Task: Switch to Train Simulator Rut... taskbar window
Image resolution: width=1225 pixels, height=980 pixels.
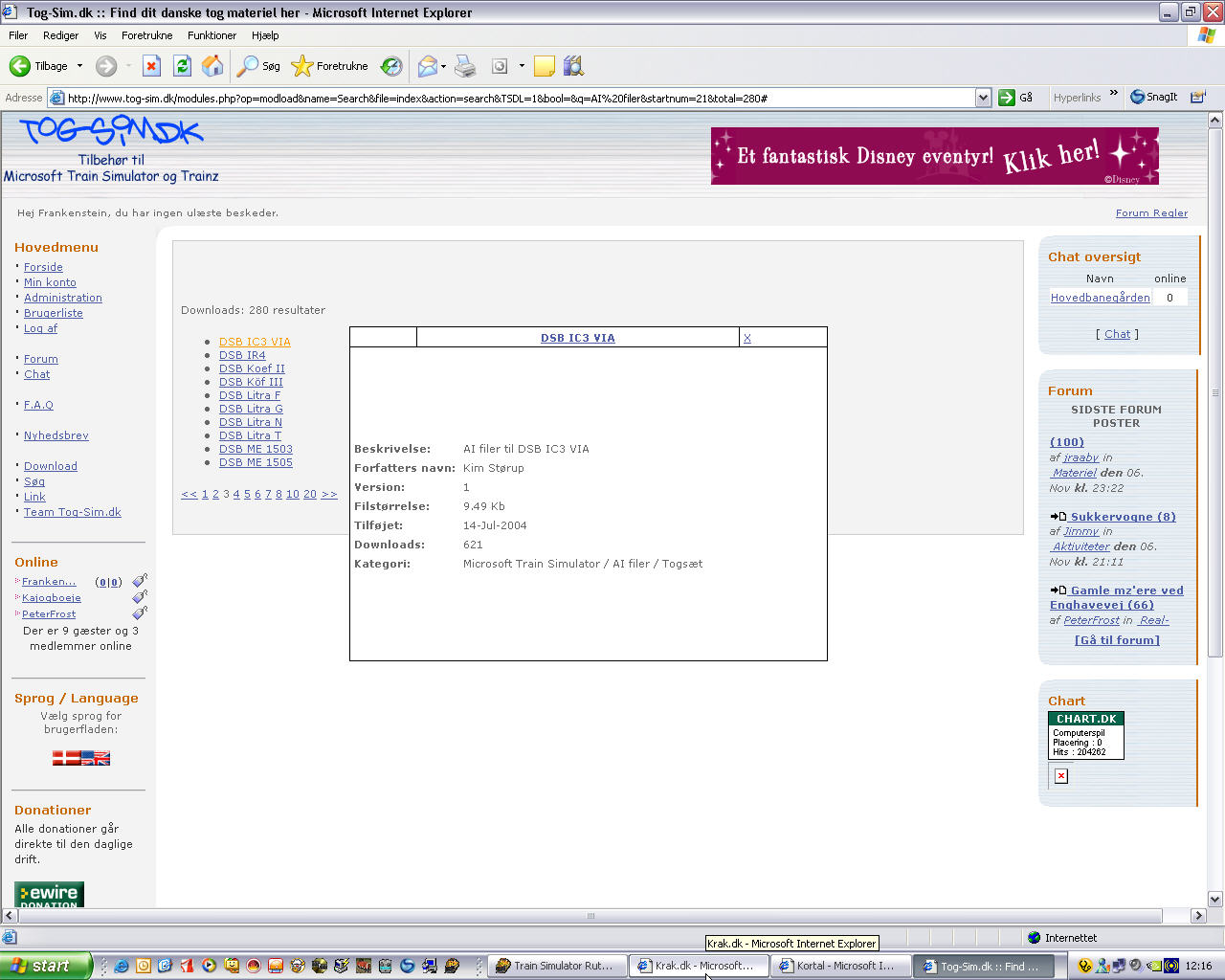Action: [x=555, y=966]
